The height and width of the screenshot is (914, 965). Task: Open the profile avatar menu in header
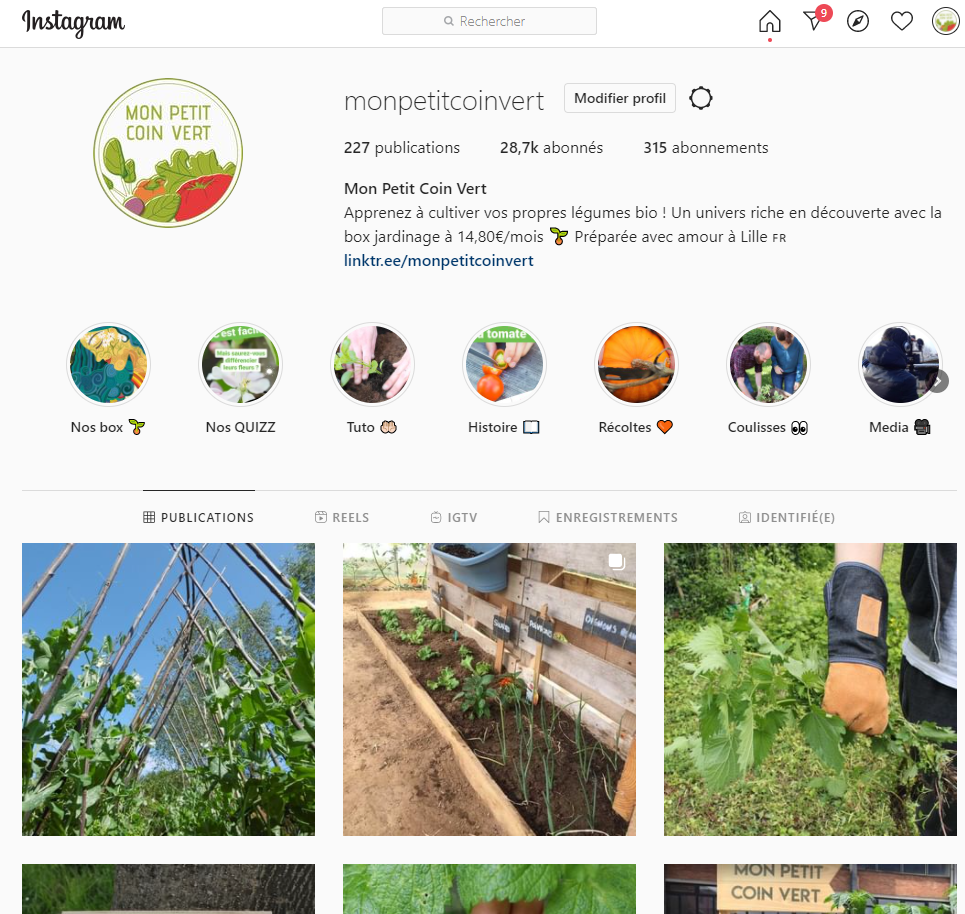point(946,22)
